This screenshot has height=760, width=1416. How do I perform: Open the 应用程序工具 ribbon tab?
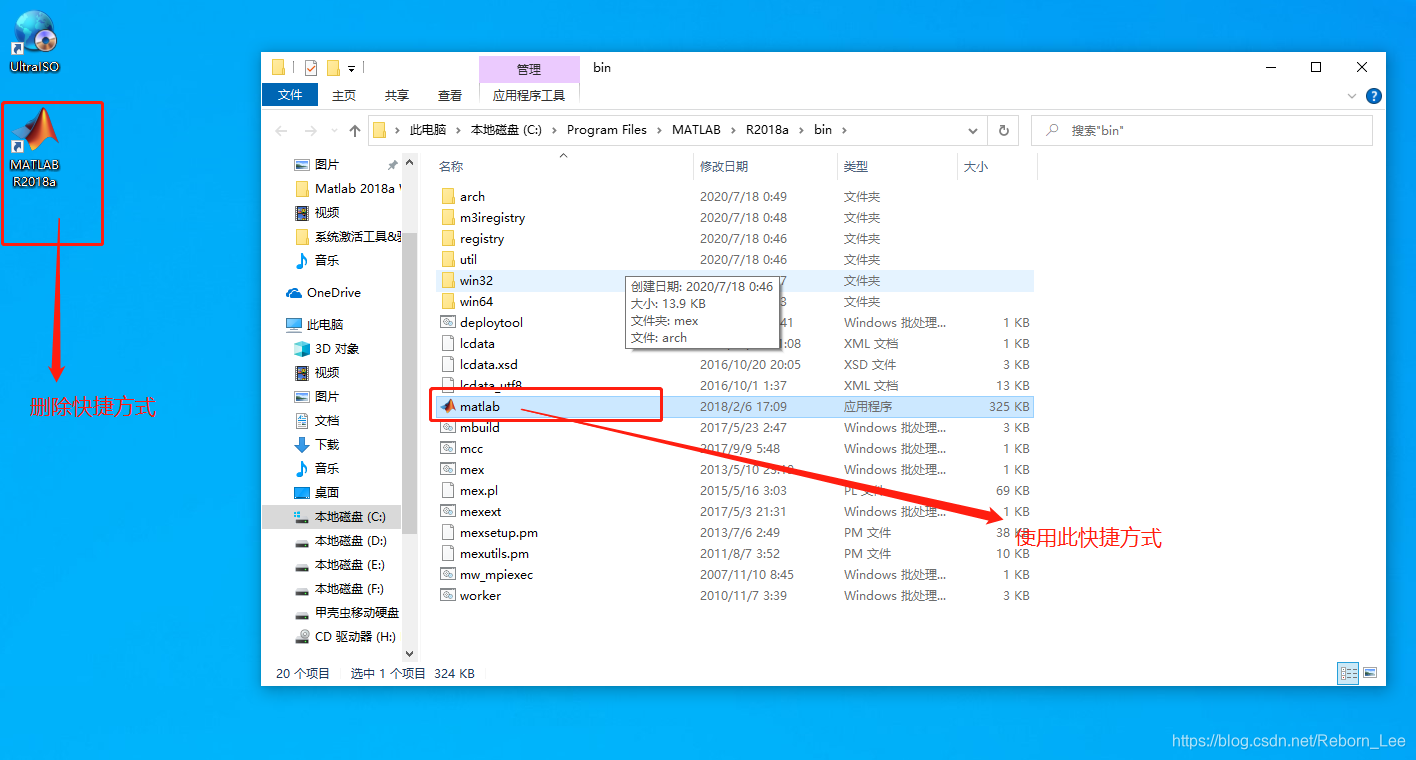[529, 95]
